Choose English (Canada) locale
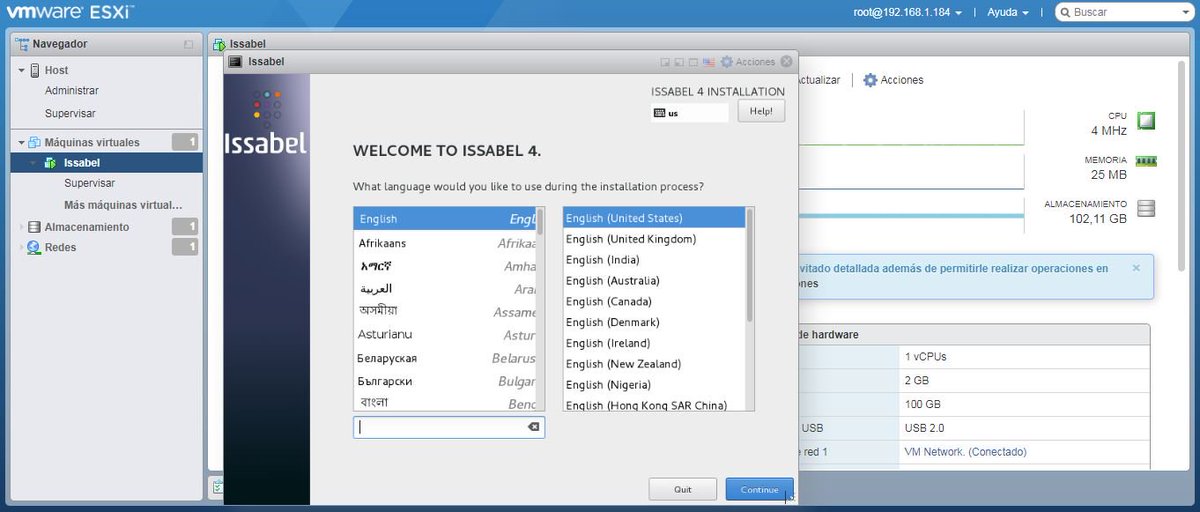Screen dimensions: 1200x512 coord(655,302)
